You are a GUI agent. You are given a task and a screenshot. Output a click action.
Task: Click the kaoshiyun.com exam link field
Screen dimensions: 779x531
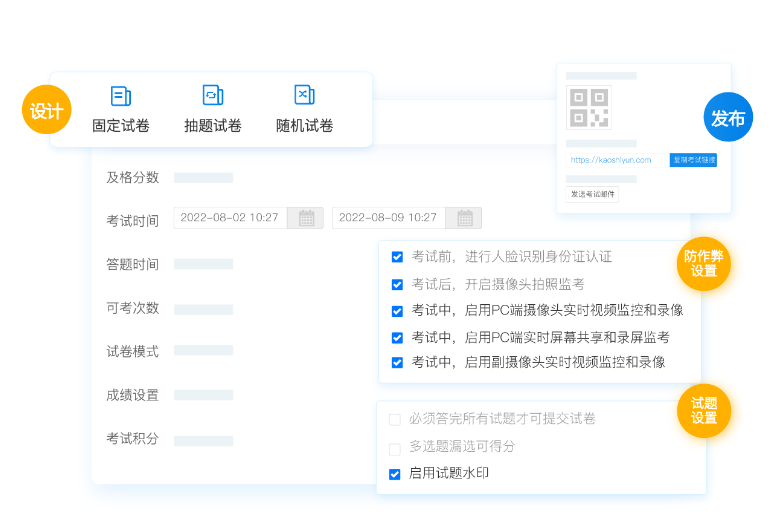pos(614,160)
